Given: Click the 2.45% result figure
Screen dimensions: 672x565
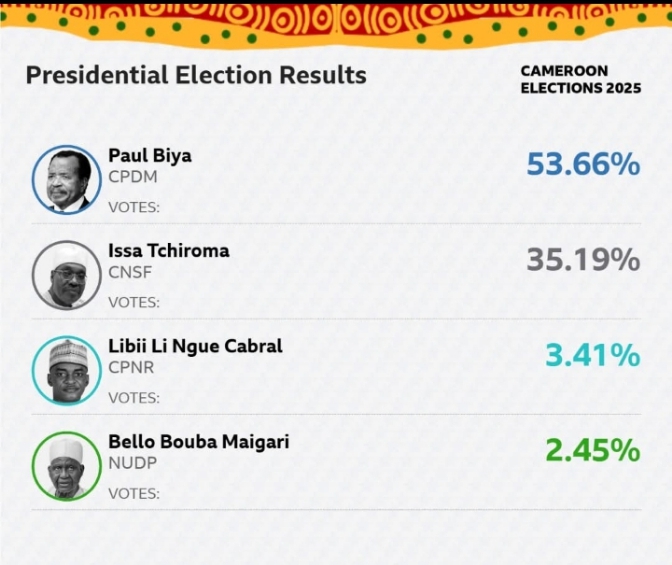Looking at the screenshot, I should pyautogui.click(x=592, y=450).
